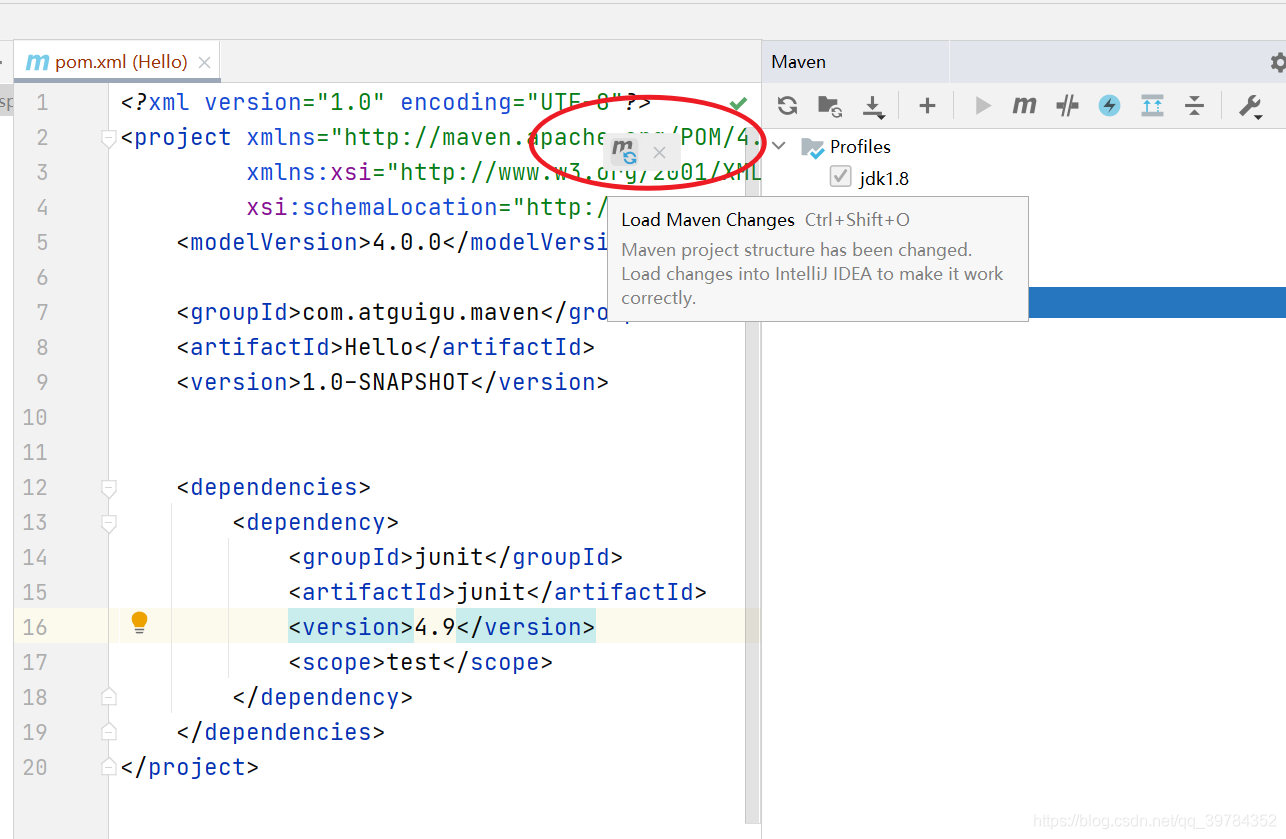Toggle Skip Tests mode lightning icon
The image size is (1286, 839).
[x=1109, y=105]
